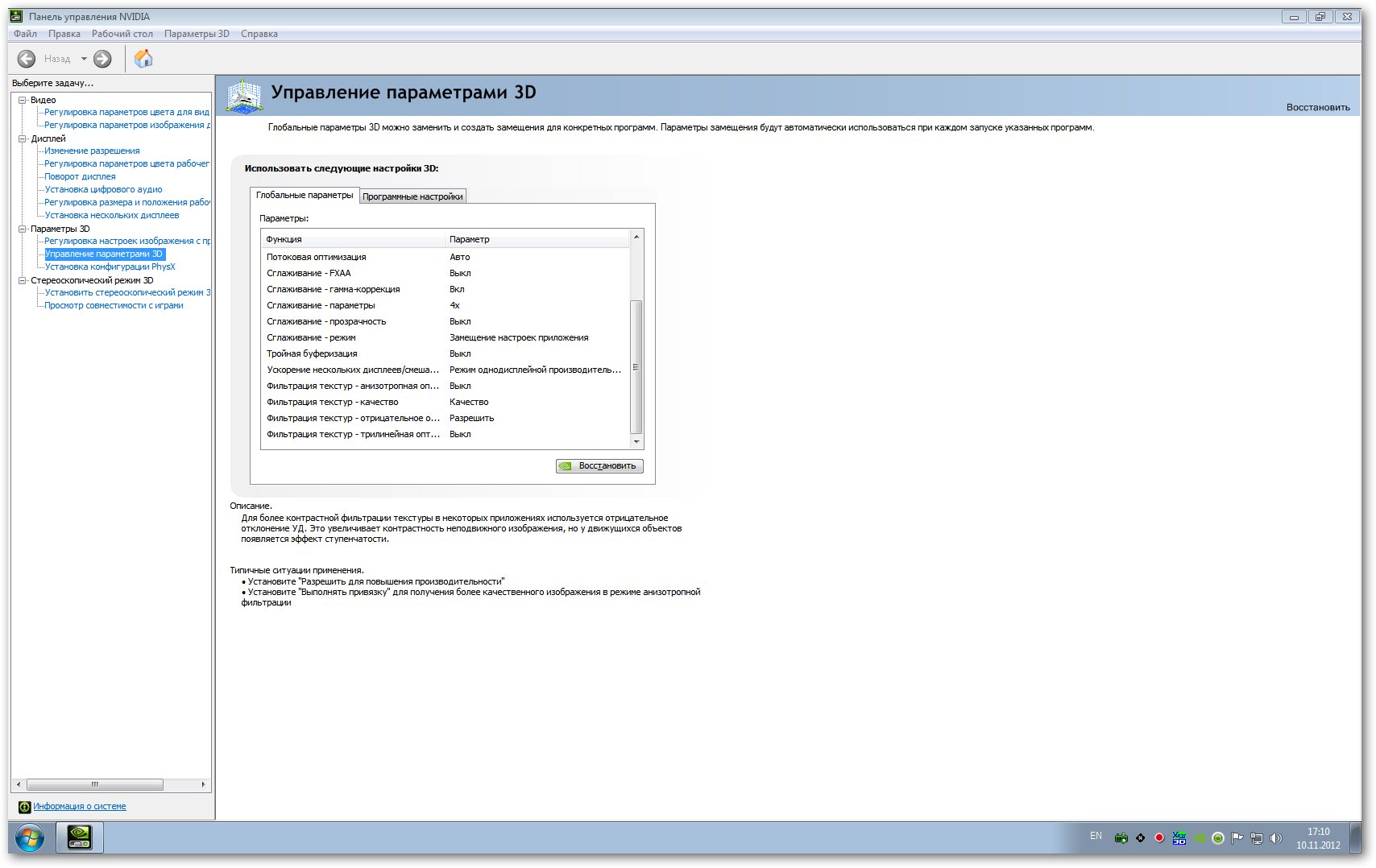Screen dimensions: 1376x868
Task: Click the Восстановить button below settings list
Action: click(599, 465)
